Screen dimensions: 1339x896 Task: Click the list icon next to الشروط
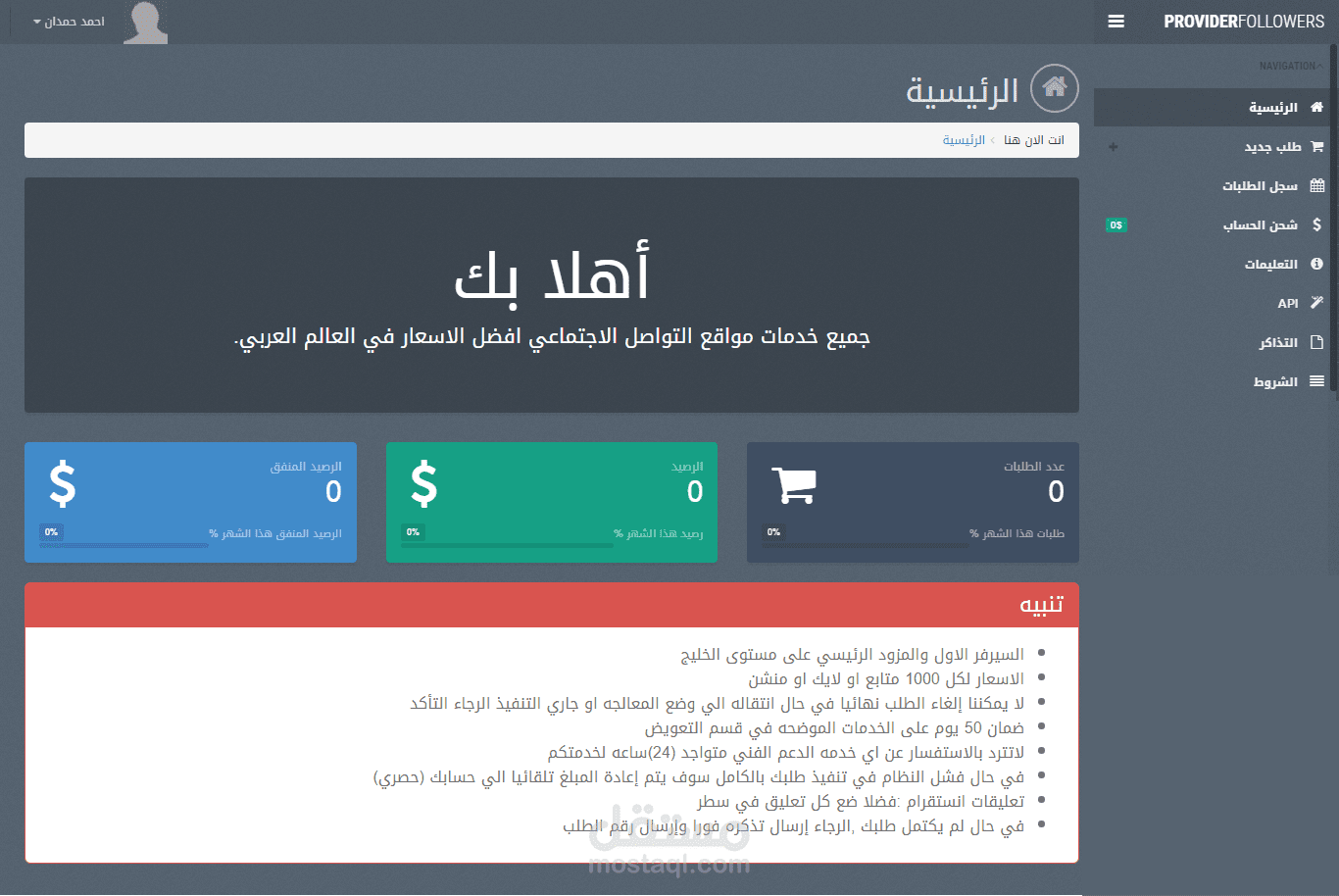click(1316, 381)
